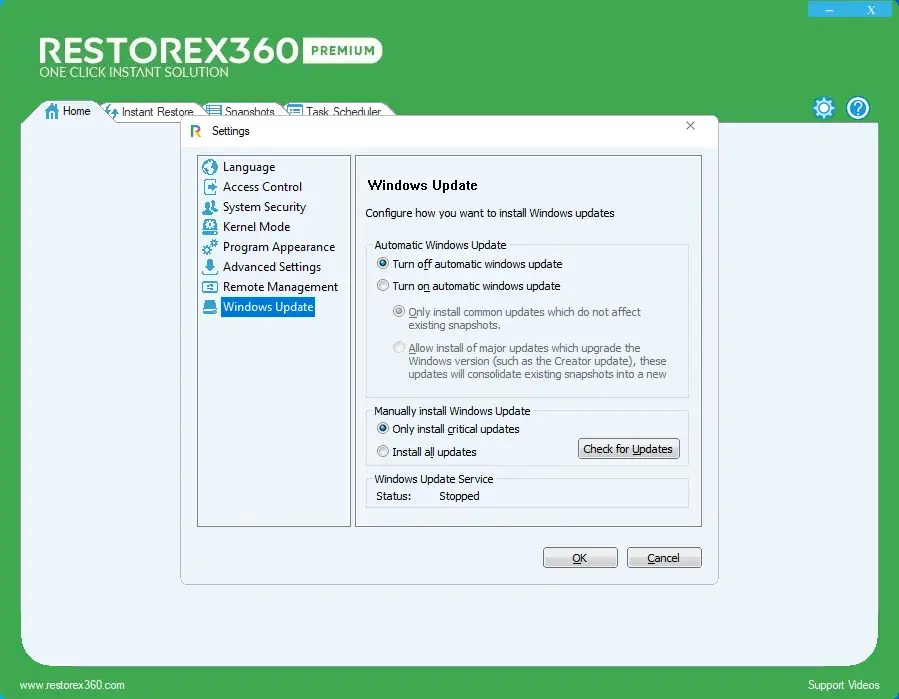
Task: Open the Support Videos link
Action: point(843,685)
